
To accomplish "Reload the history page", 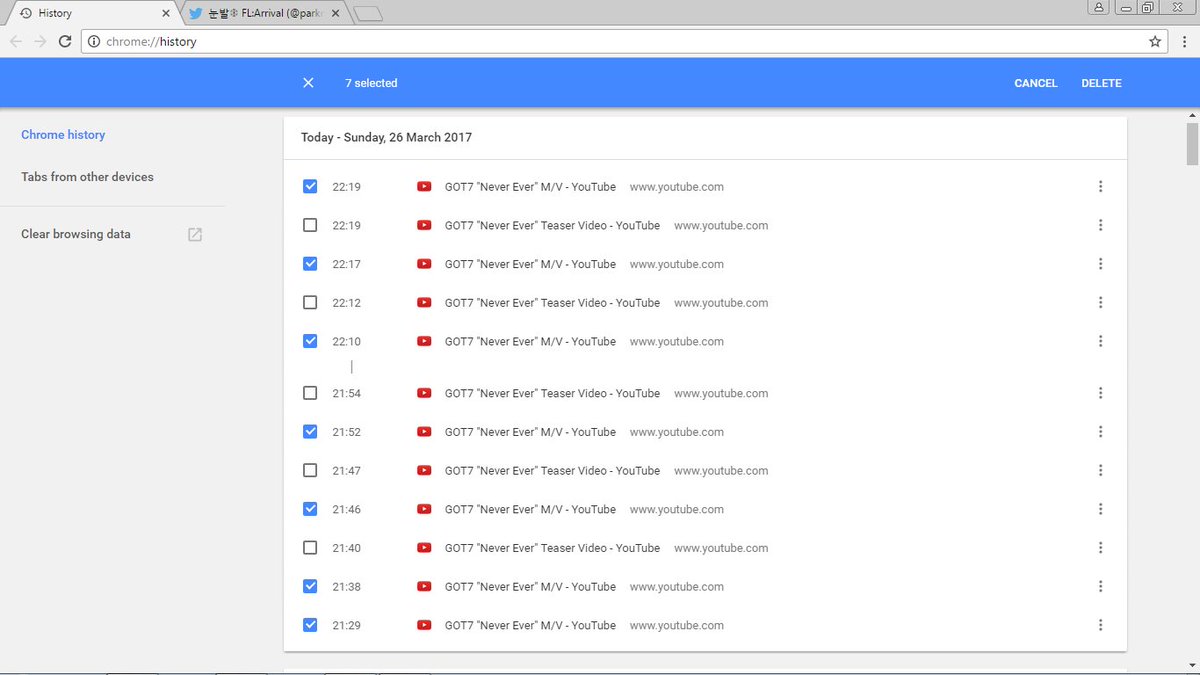I will 65,41.
